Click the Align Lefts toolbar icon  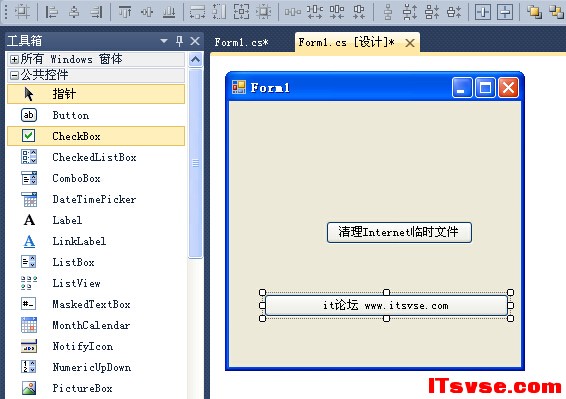click(51, 12)
